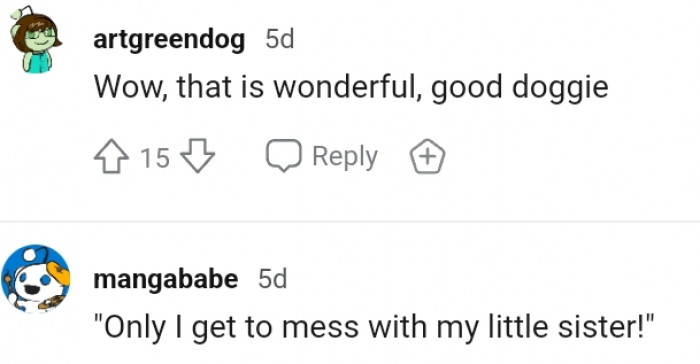This screenshot has width=700, height=364.
Task: Open the 5d timestamp beside artgreendog
Action: [x=280, y=39]
